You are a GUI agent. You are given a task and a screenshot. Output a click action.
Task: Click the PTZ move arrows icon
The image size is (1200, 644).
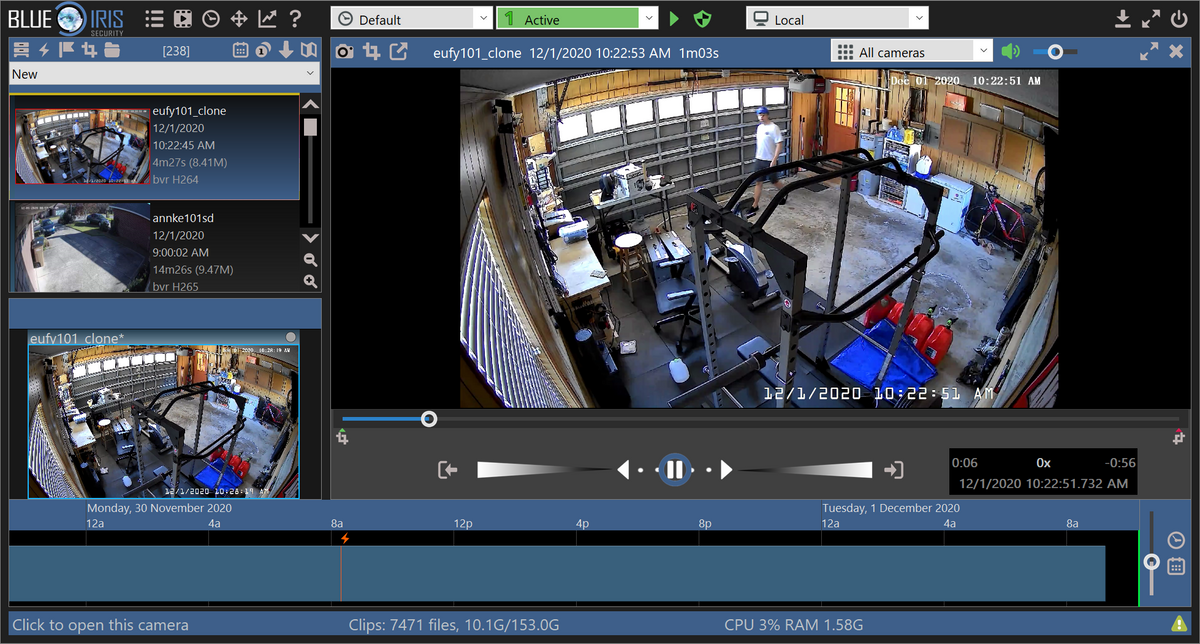[x=239, y=18]
